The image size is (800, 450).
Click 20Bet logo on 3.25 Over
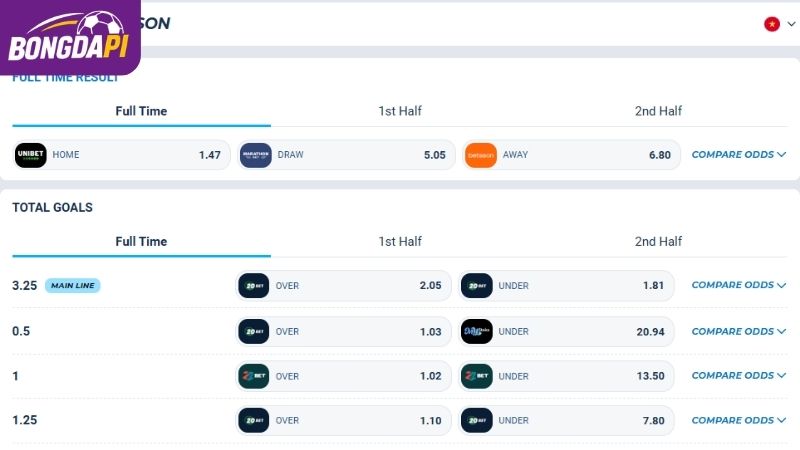[x=254, y=286]
